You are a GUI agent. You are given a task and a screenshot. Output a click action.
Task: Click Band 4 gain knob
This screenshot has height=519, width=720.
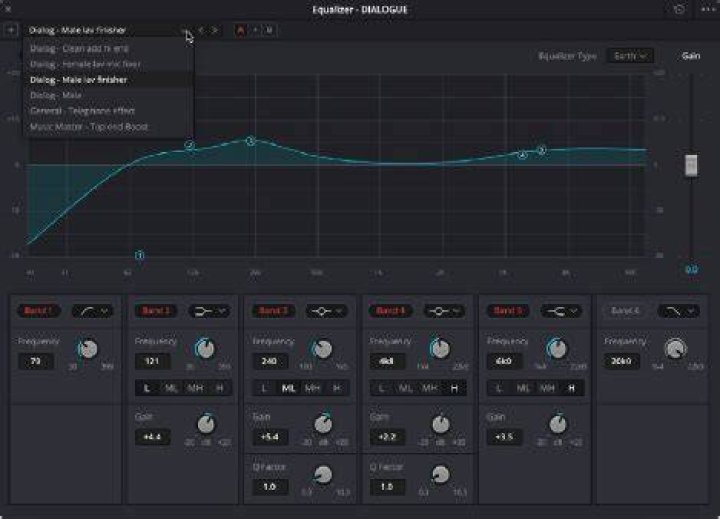pos(441,424)
